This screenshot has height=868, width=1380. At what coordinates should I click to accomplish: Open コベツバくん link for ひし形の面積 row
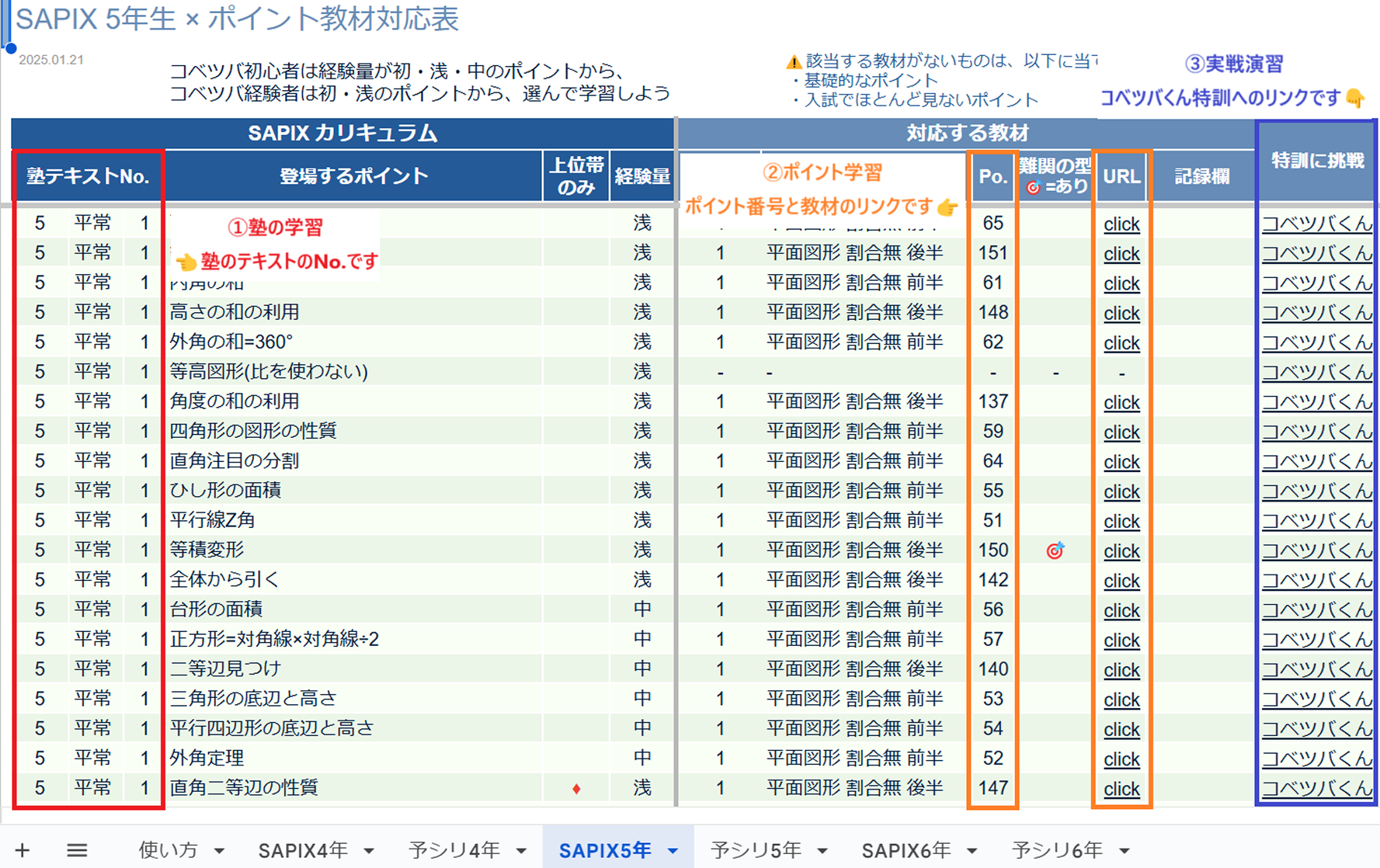(1316, 491)
